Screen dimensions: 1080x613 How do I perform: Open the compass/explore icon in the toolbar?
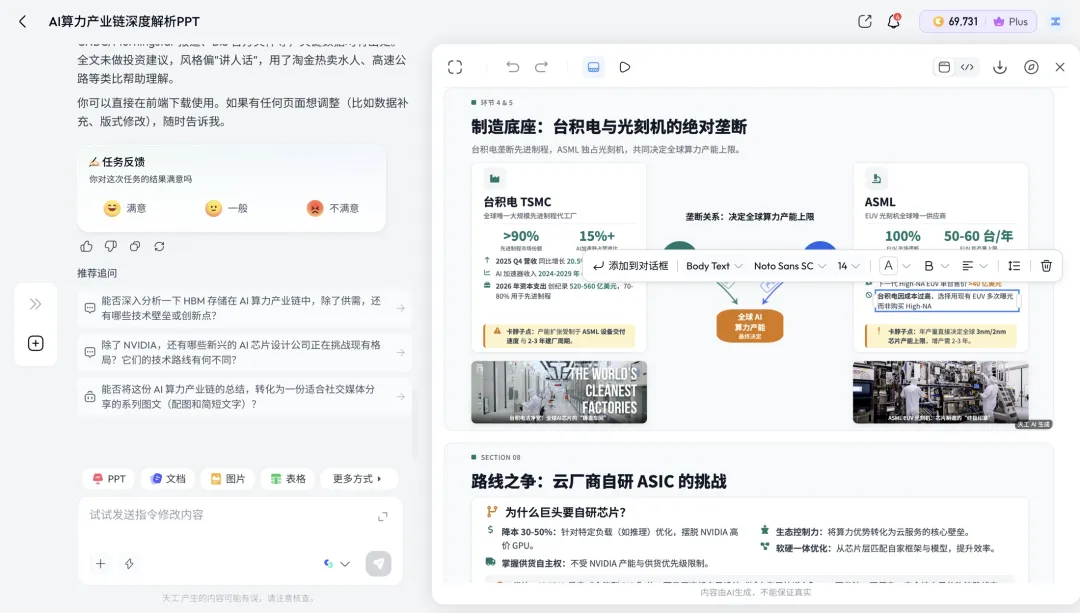(1031, 67)
